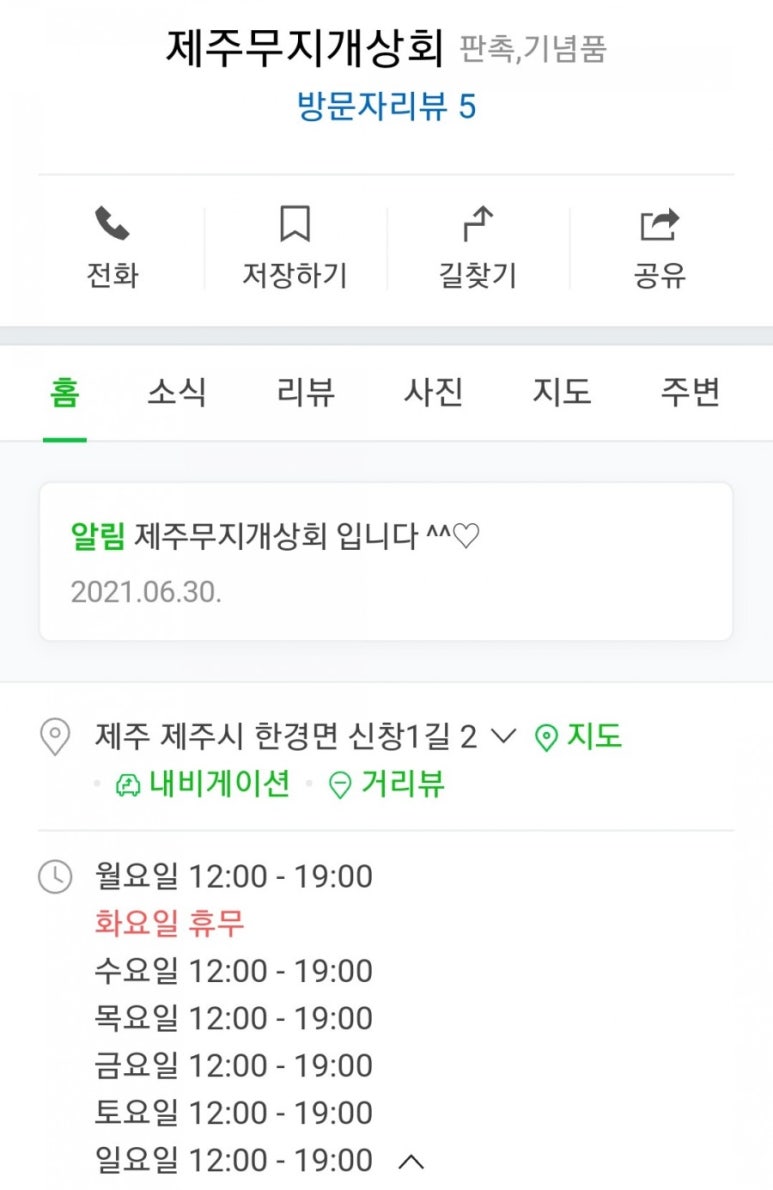The width and height of the screenshot is (773, 1190).
Task: Click the green 지도 map link
Action: (x=579, y=738)
